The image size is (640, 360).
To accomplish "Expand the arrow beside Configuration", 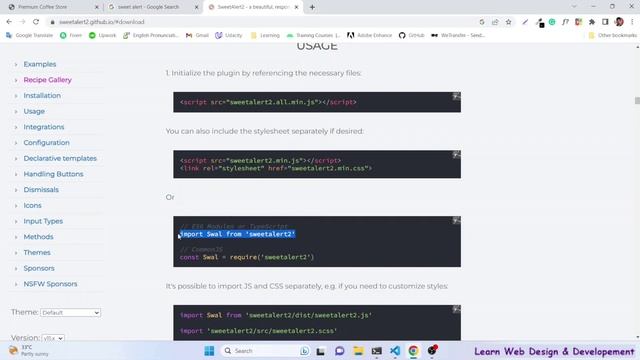I will coord(16,143).
